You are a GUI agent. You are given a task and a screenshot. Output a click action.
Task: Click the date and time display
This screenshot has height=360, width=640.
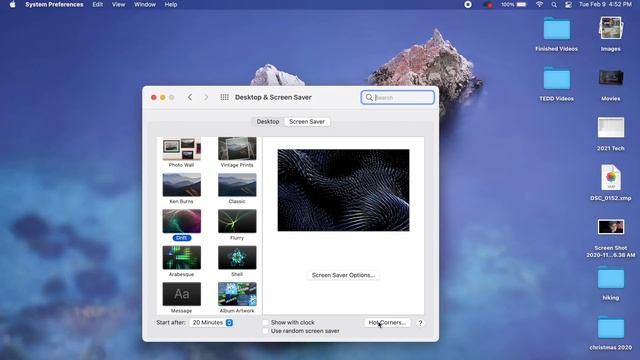pyautogui.click(x=605, y=4)
